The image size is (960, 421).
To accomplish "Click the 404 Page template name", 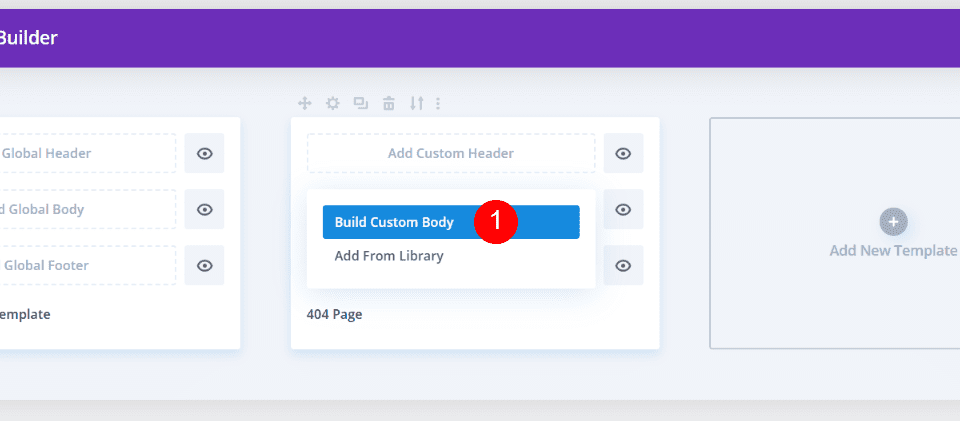I will [334, 315].
